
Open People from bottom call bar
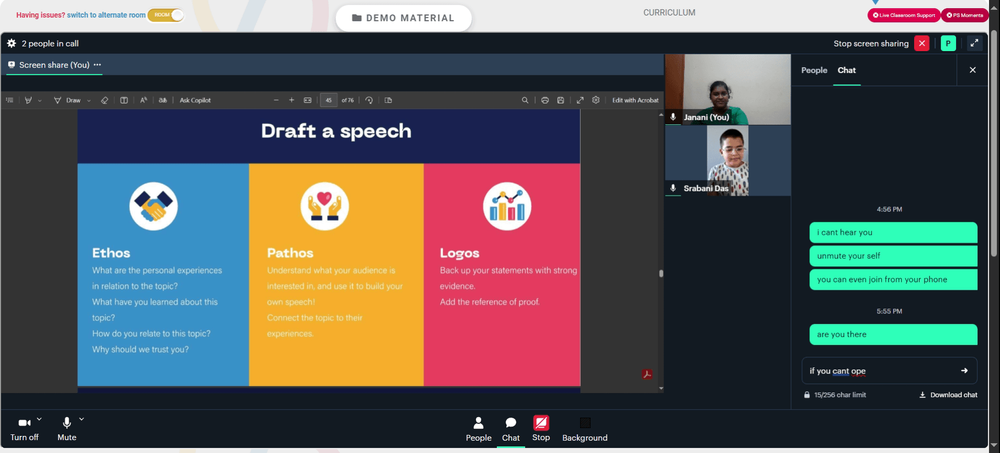coord(478,429)
